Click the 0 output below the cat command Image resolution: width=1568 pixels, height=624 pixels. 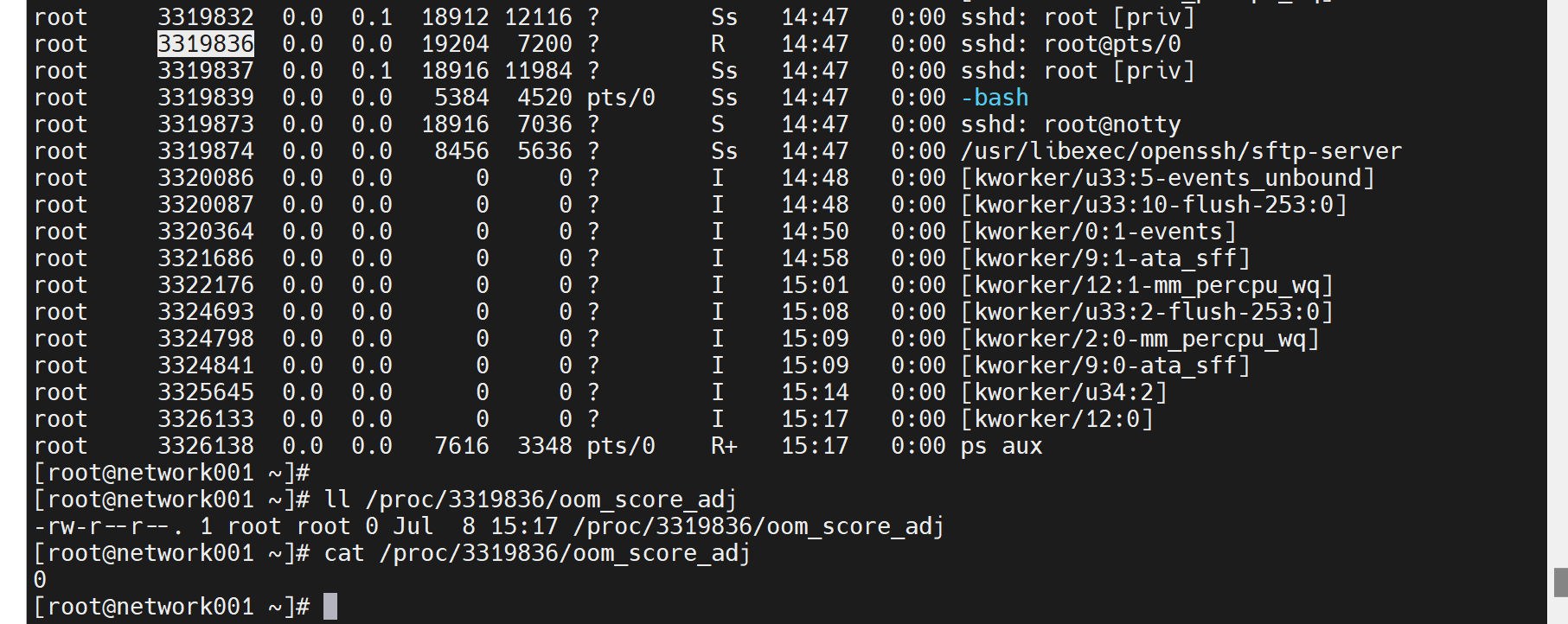click(40, 580)
